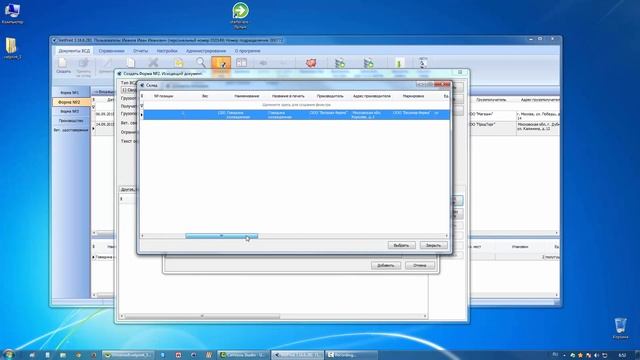Click the horizontal scrollbar thumb in Склад dialog
Image resolution: width=640 pixels, height=360 pixels.
[222, 236]
